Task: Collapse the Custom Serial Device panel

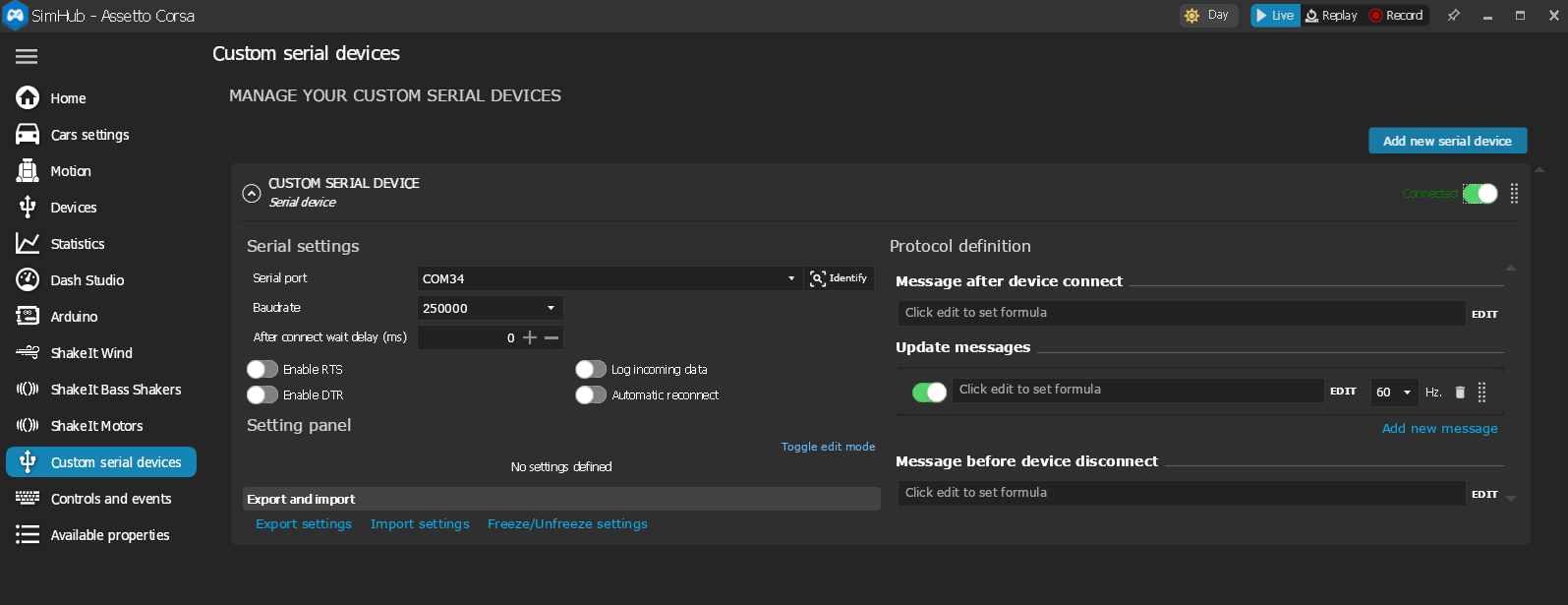Action: coord(252,193)
